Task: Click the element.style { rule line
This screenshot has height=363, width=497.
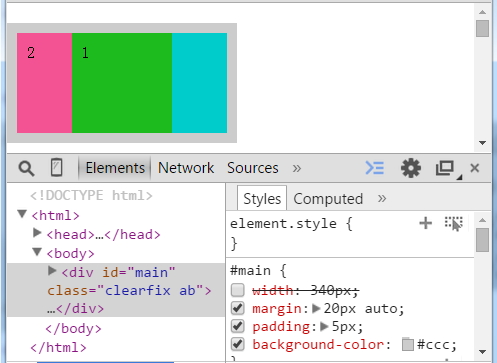Action: 291,224
